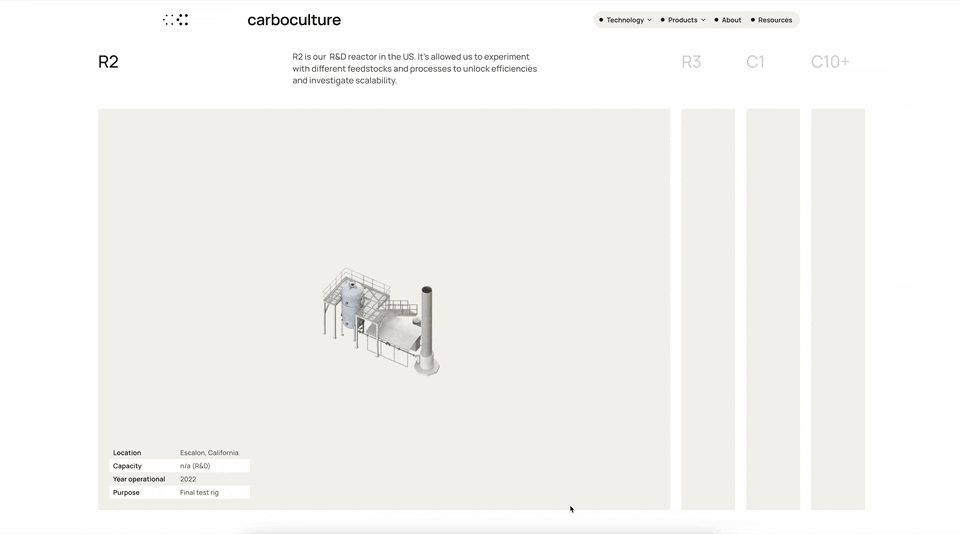Select the 'n/a (R&D)' capacity value
The image size is (960, 534).
(x=195, y=466)
